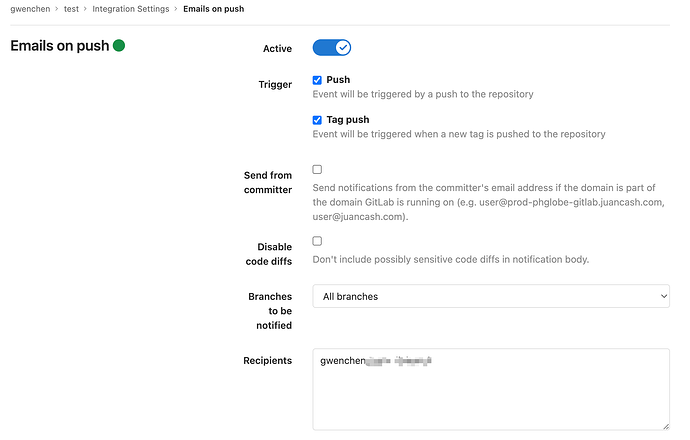Go to gwenchen in the breadcrumb
The width and height of the screenshot is (690, 440).
pos(30,9)
